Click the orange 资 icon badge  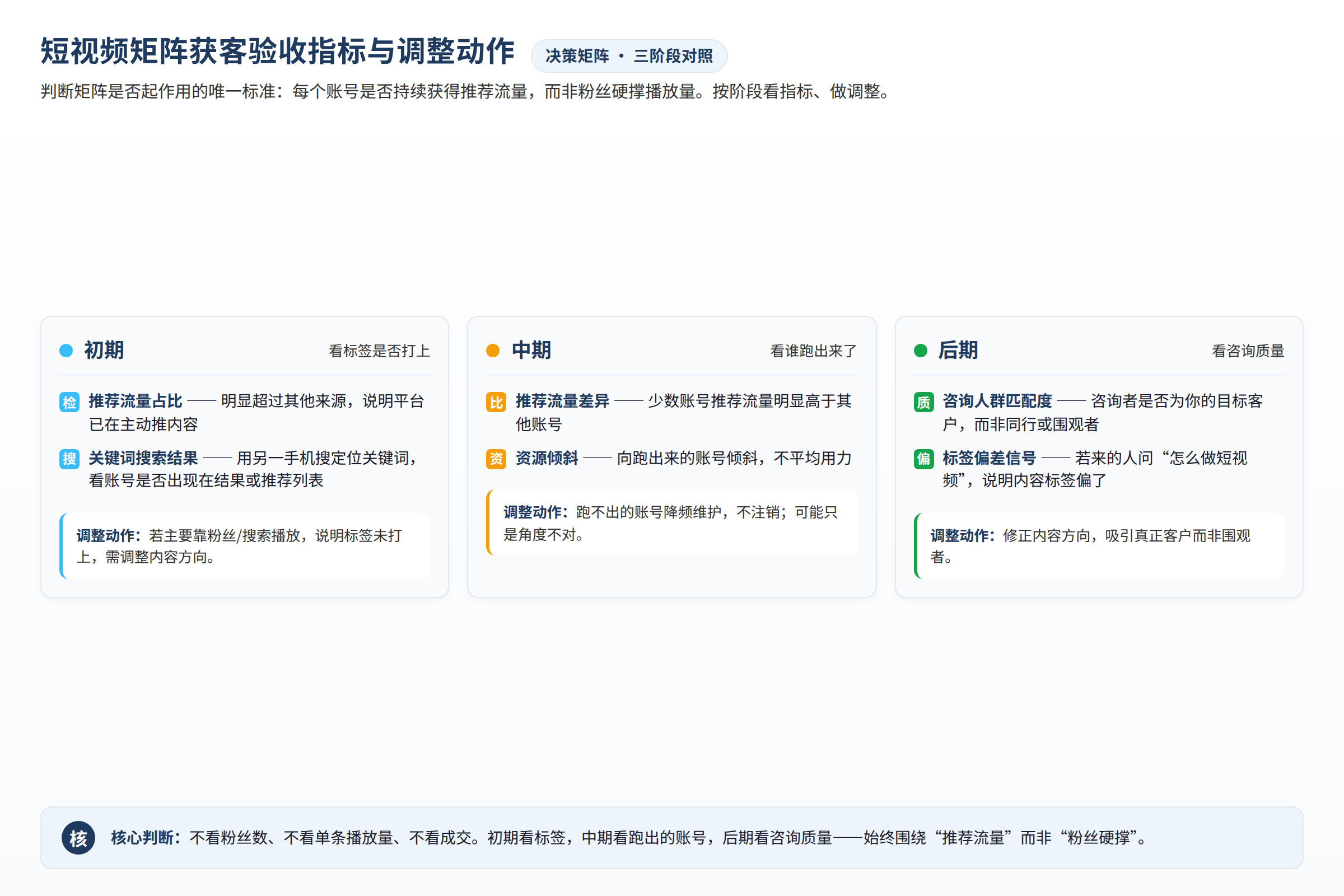click(x=496, y=458)
